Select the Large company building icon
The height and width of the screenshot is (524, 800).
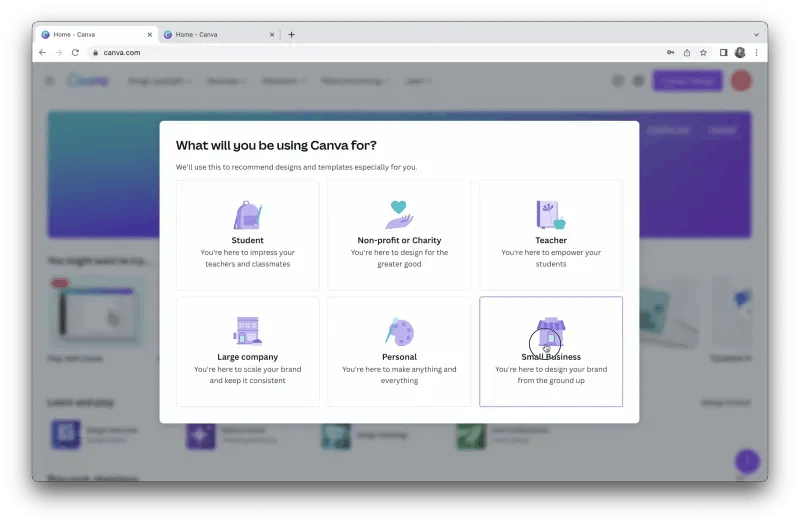[247, 331]
